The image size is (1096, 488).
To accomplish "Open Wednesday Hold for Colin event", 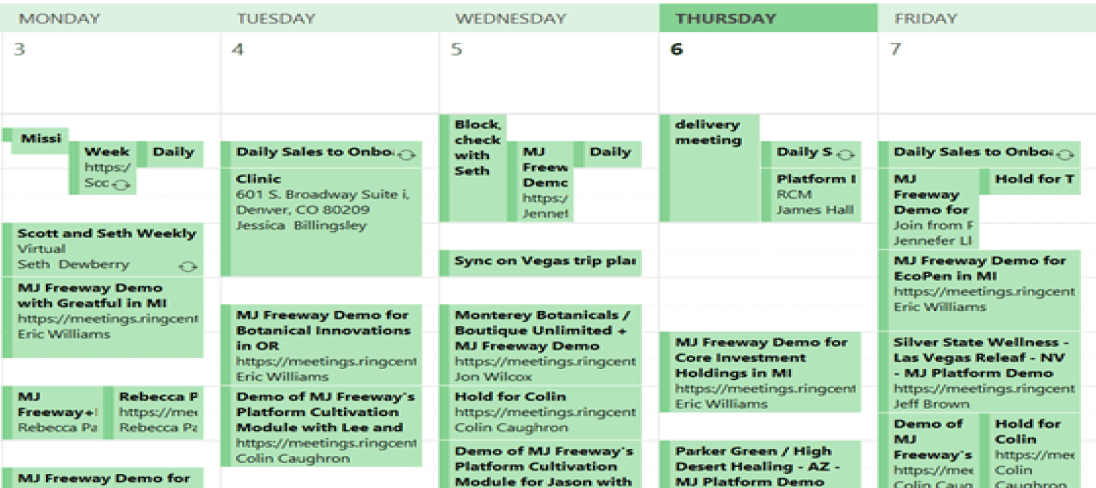I will [540, 412].
